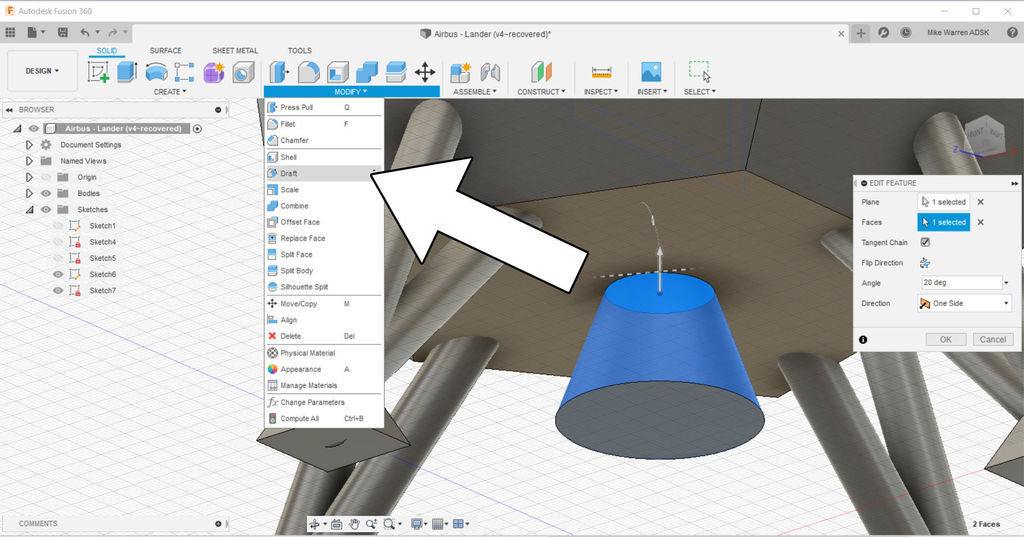This screenshot has height=537, width=1024.
Task: Open the CONSTRUCT dropdown menu
Action: (x=541, y=92)
